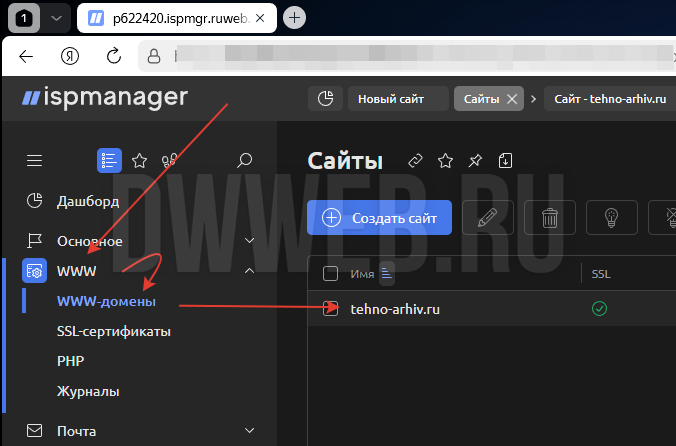Click the WWW menu label
This screenshot has width=676, height=446.
76,271
